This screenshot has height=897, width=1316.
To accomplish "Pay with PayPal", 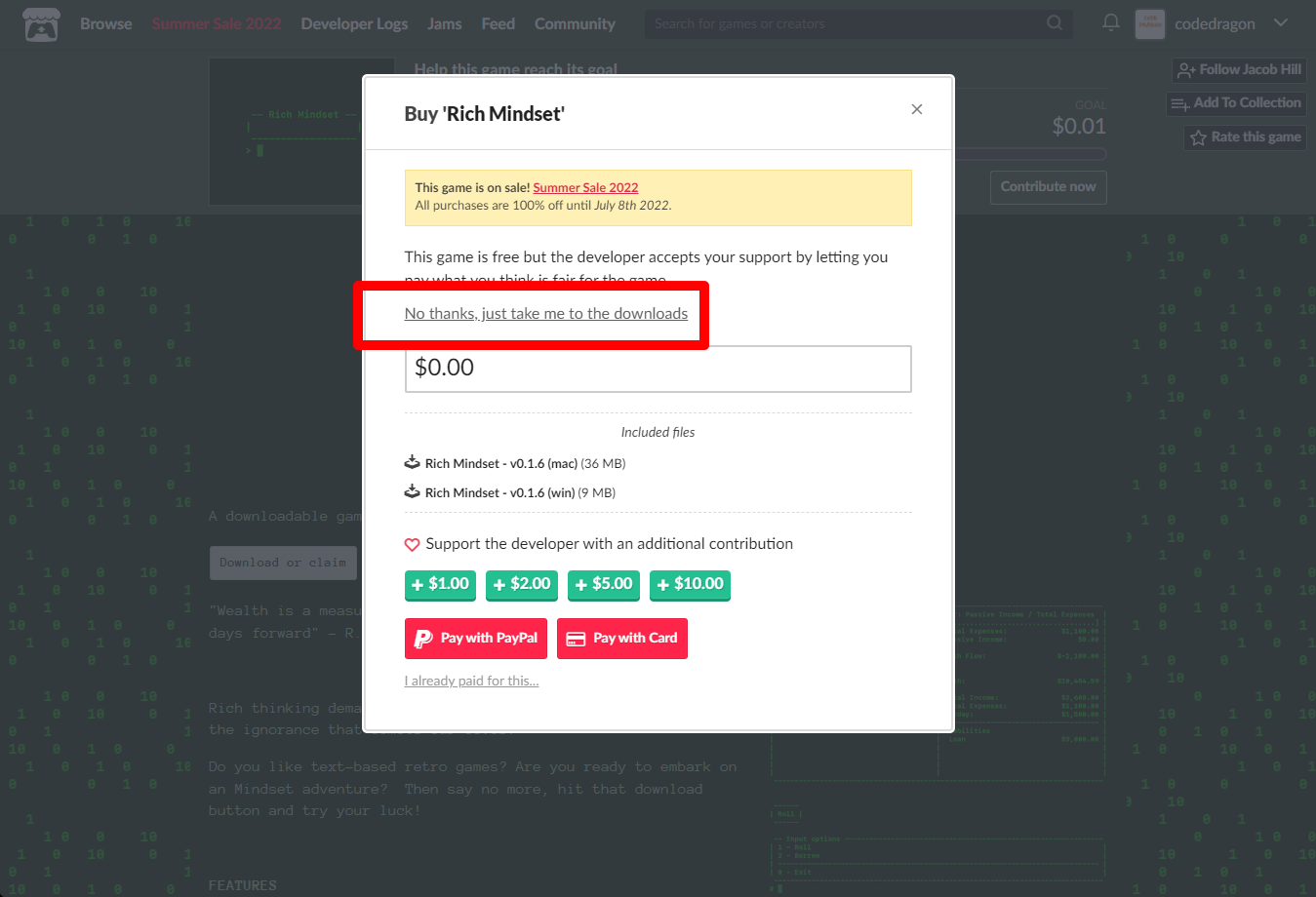I will coord(476,638).
